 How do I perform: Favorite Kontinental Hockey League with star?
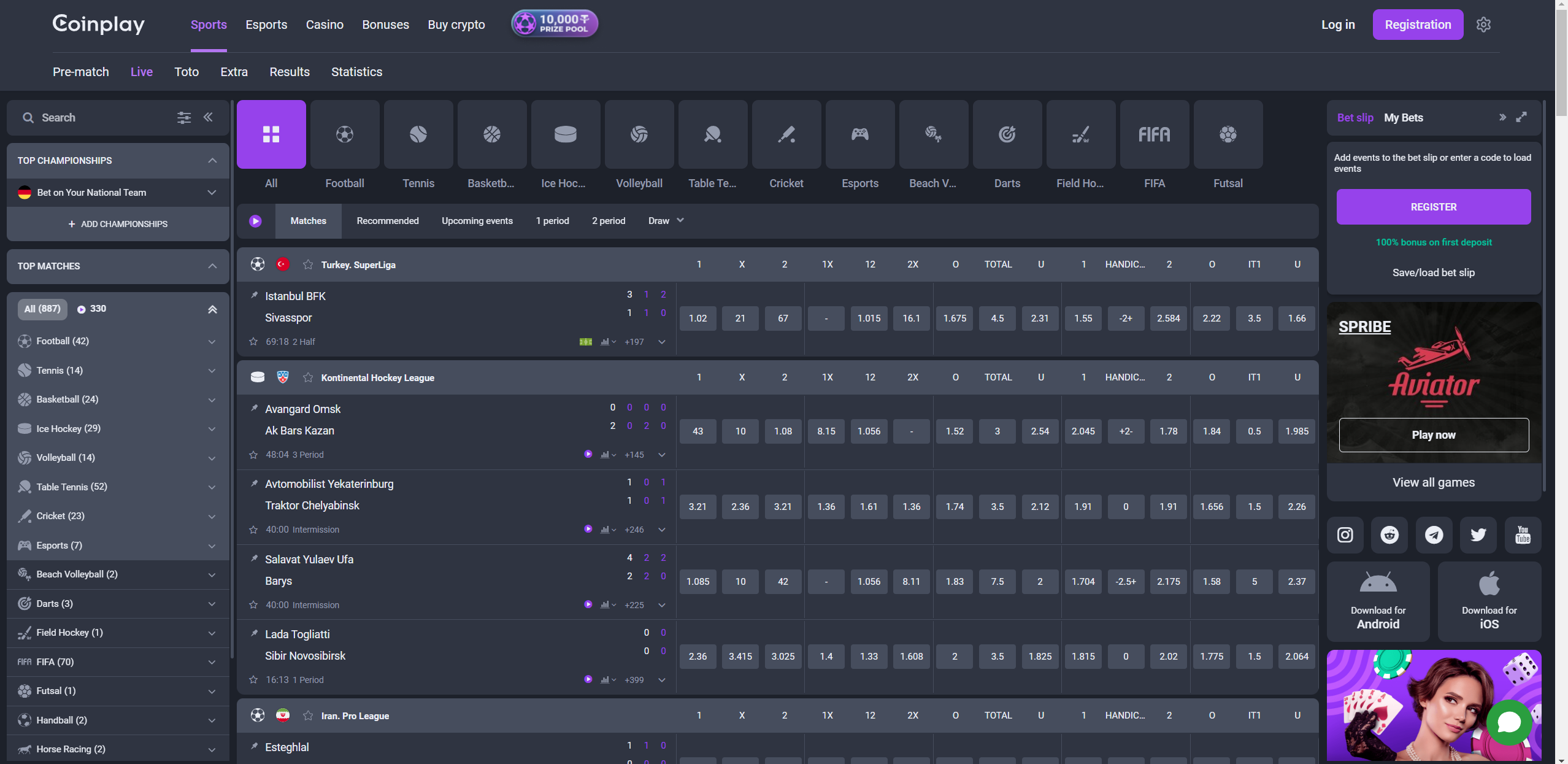coord(308,377)
